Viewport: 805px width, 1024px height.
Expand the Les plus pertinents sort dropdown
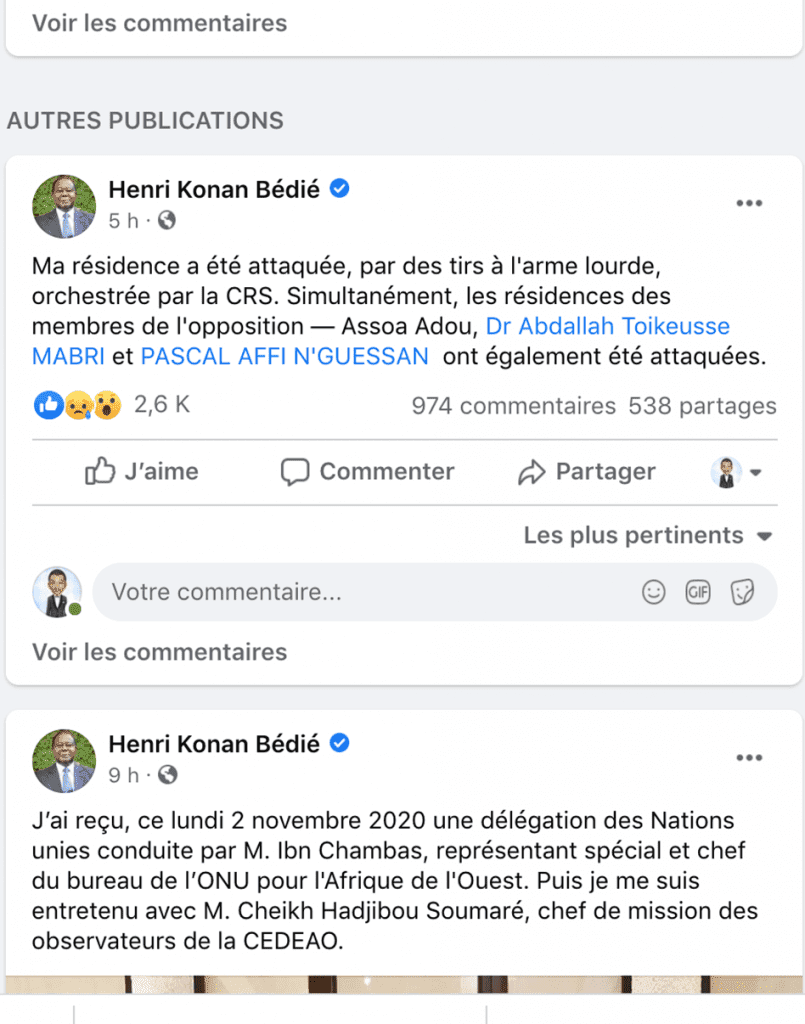(648, 536)
